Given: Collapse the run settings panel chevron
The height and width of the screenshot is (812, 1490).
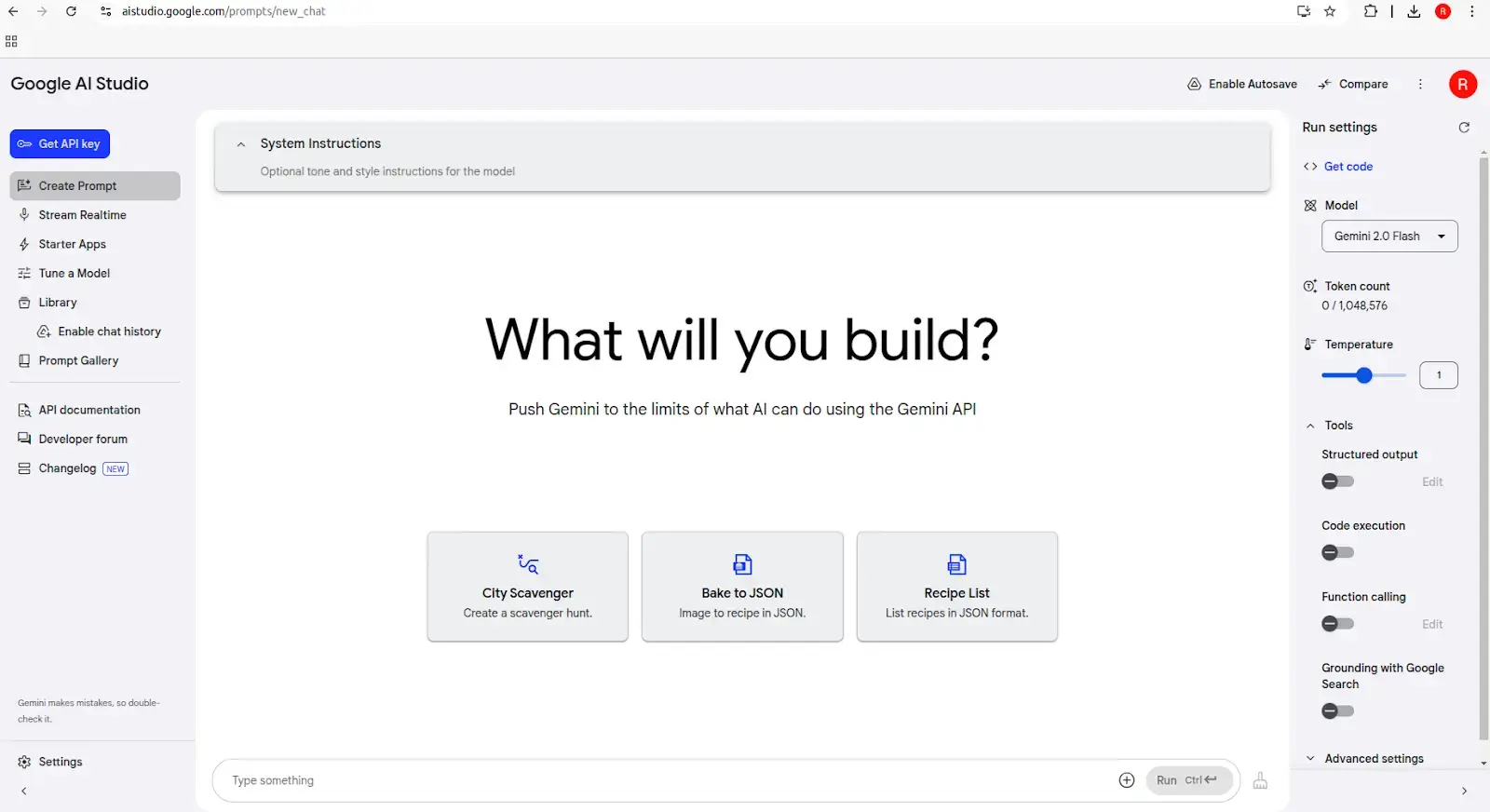Looking at the screenshot, I should tap(1464, 792).
